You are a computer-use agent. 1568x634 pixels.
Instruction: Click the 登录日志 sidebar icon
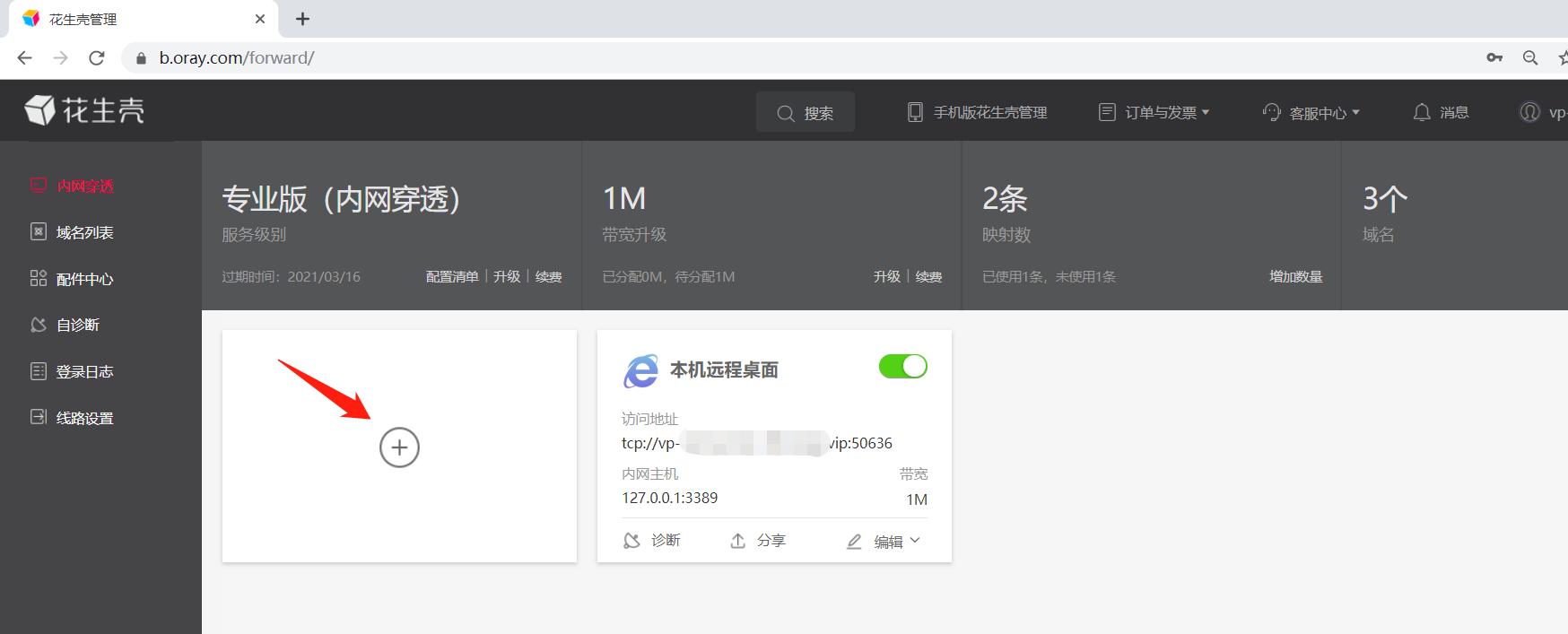(38, 370)
